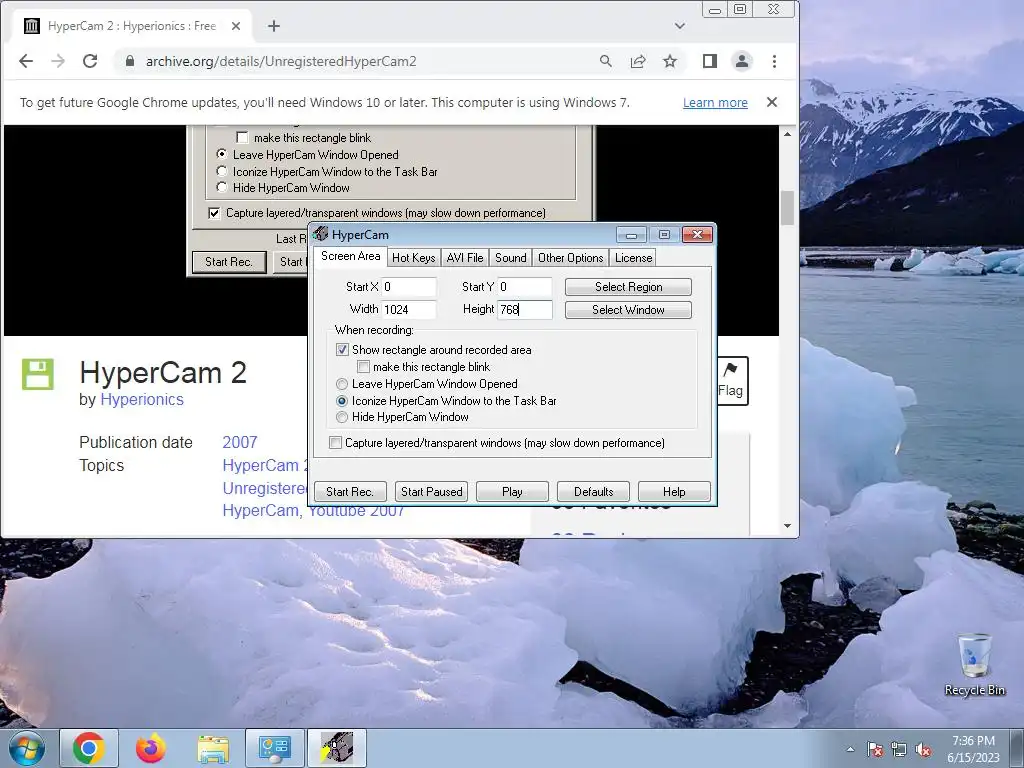Select Iconize HyperCam Window to Task Bar
Image resolution: width=1024 pixels, height=768 pixels.
[342, 401]
